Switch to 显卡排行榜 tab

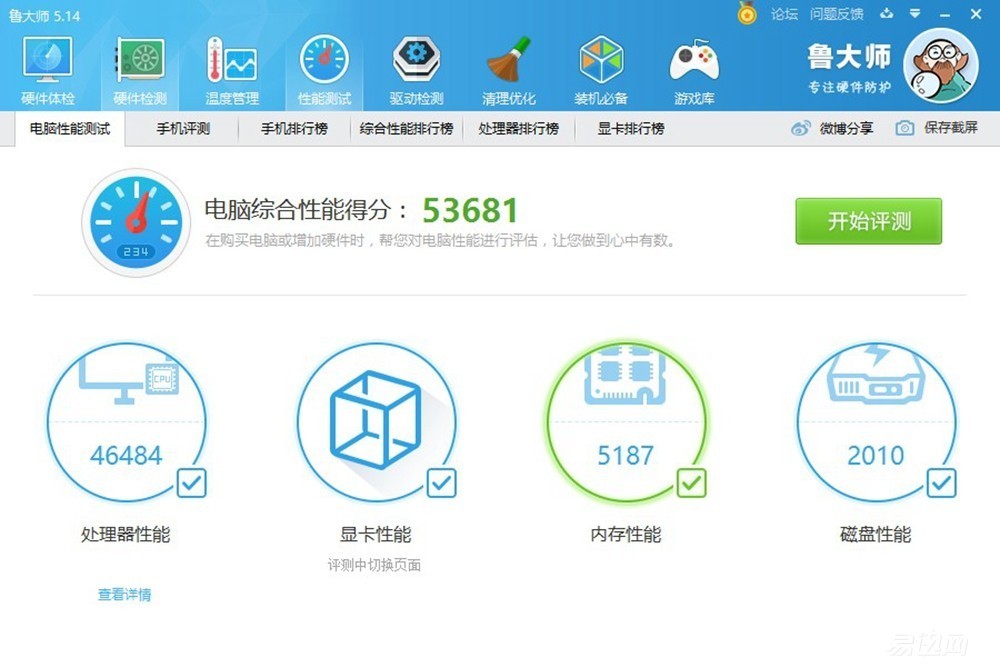click(x=631, y=128)
